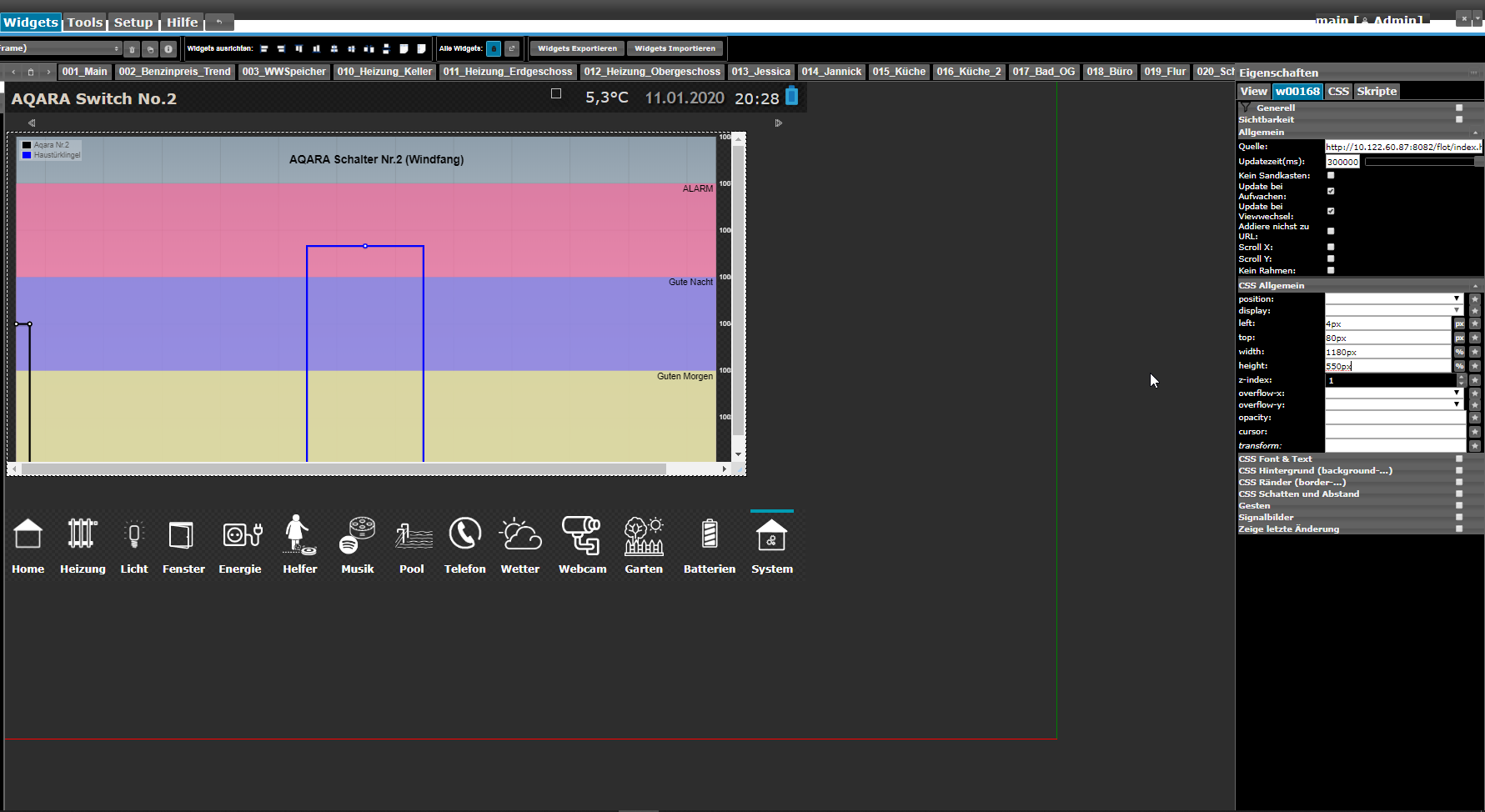The image size is (1485, 812).
Task: Open the overflow-y dropdown
Action: click(x=1394, y=404)
